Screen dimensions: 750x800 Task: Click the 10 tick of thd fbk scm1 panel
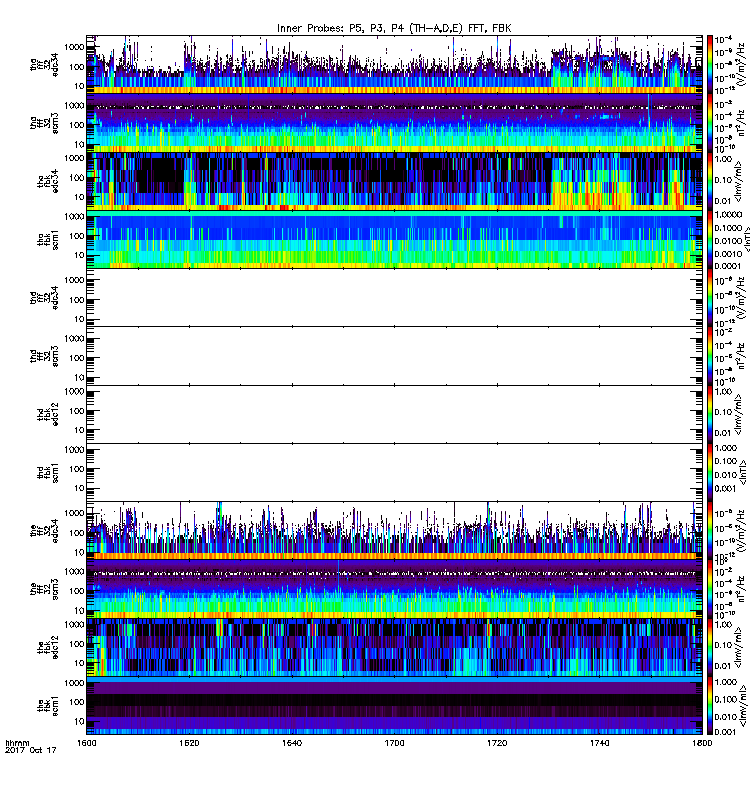pos(79,488)
